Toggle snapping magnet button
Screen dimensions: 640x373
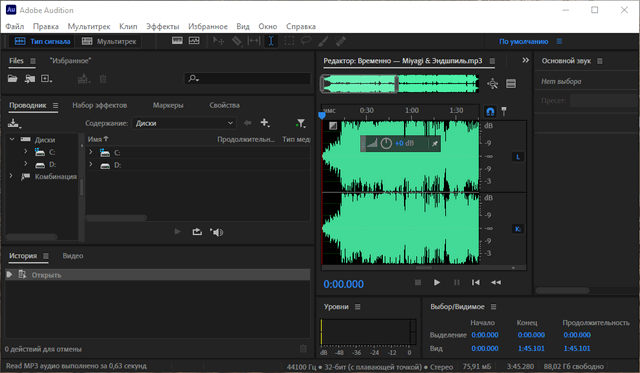coord(490,111)
